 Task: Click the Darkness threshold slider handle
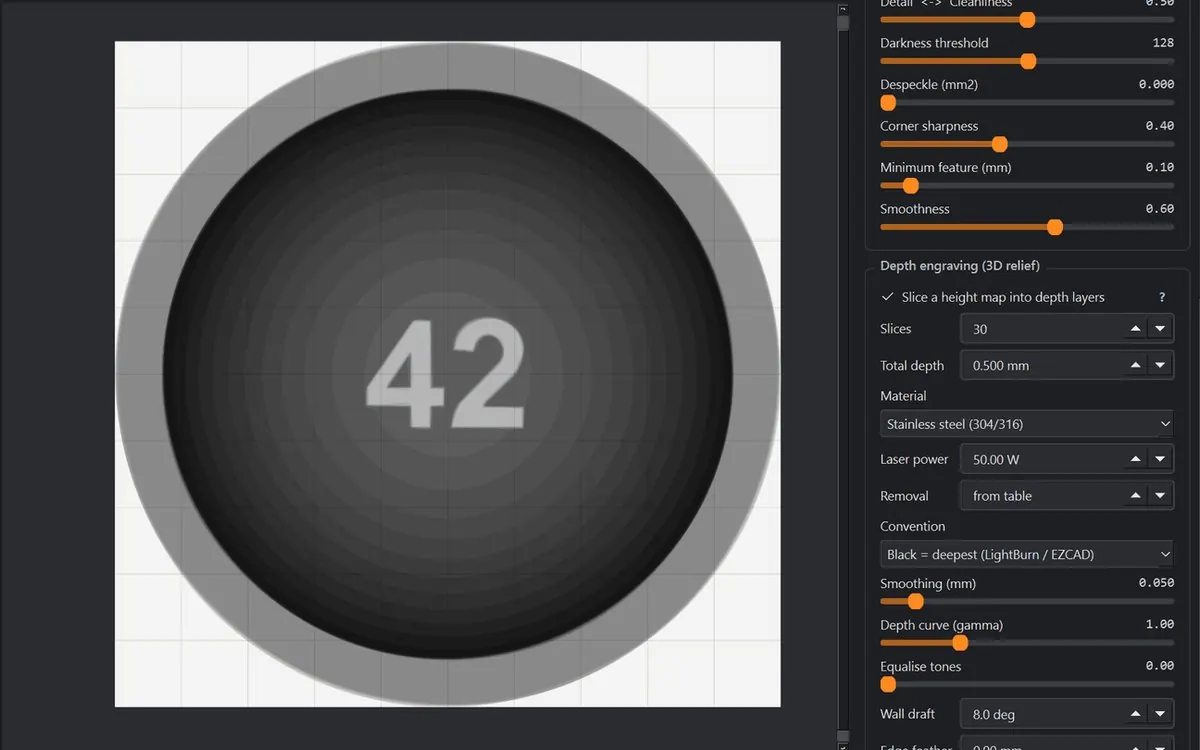[x=1028, y=62]
